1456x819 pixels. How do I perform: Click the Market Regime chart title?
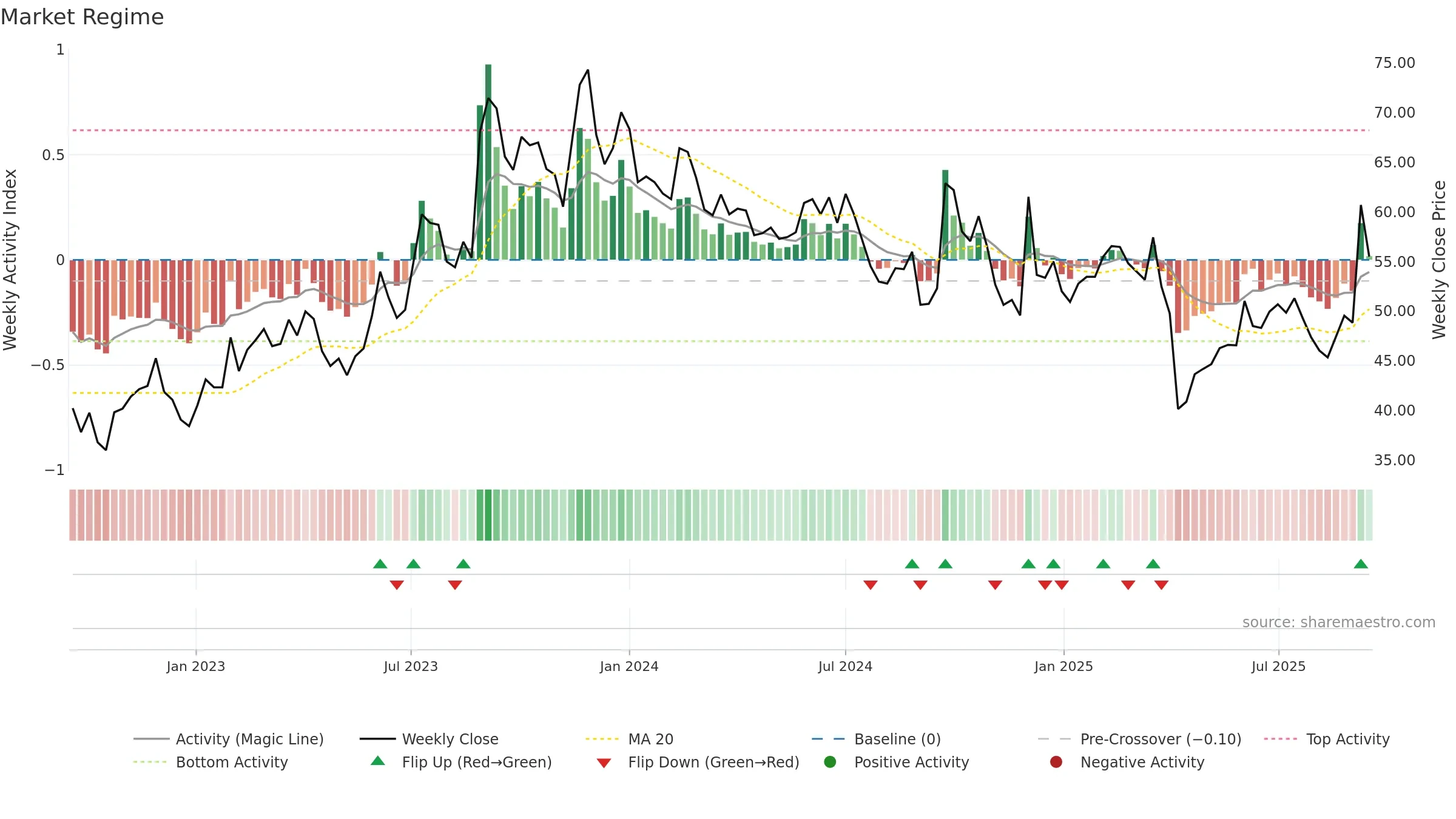click(82, 17)
